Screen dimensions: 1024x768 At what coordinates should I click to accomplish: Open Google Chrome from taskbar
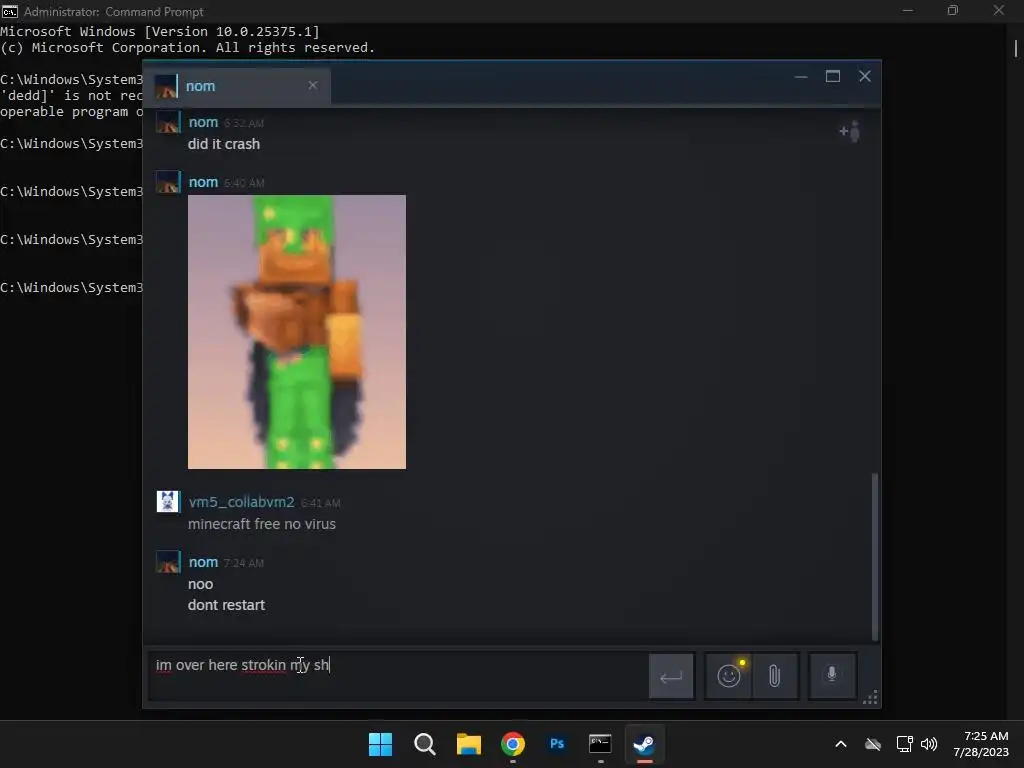pyautogui.click(x=513, y=744)
